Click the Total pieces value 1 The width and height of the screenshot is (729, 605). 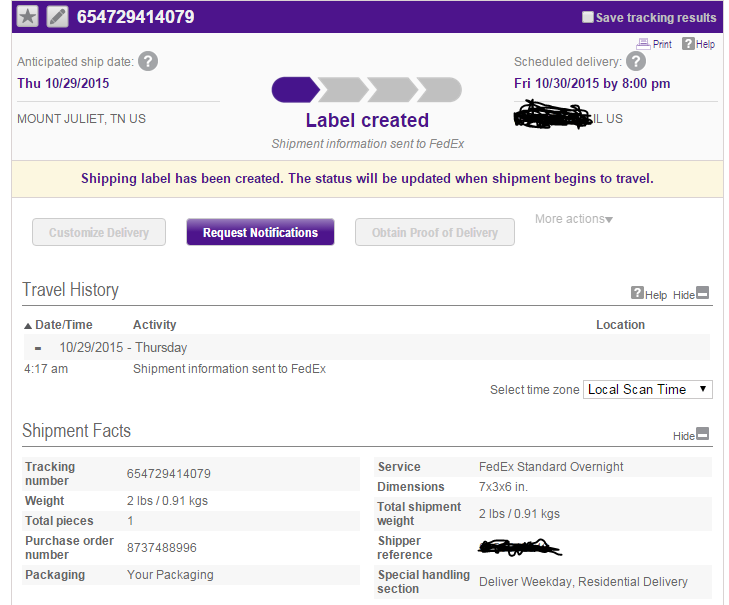coord(130,521)
